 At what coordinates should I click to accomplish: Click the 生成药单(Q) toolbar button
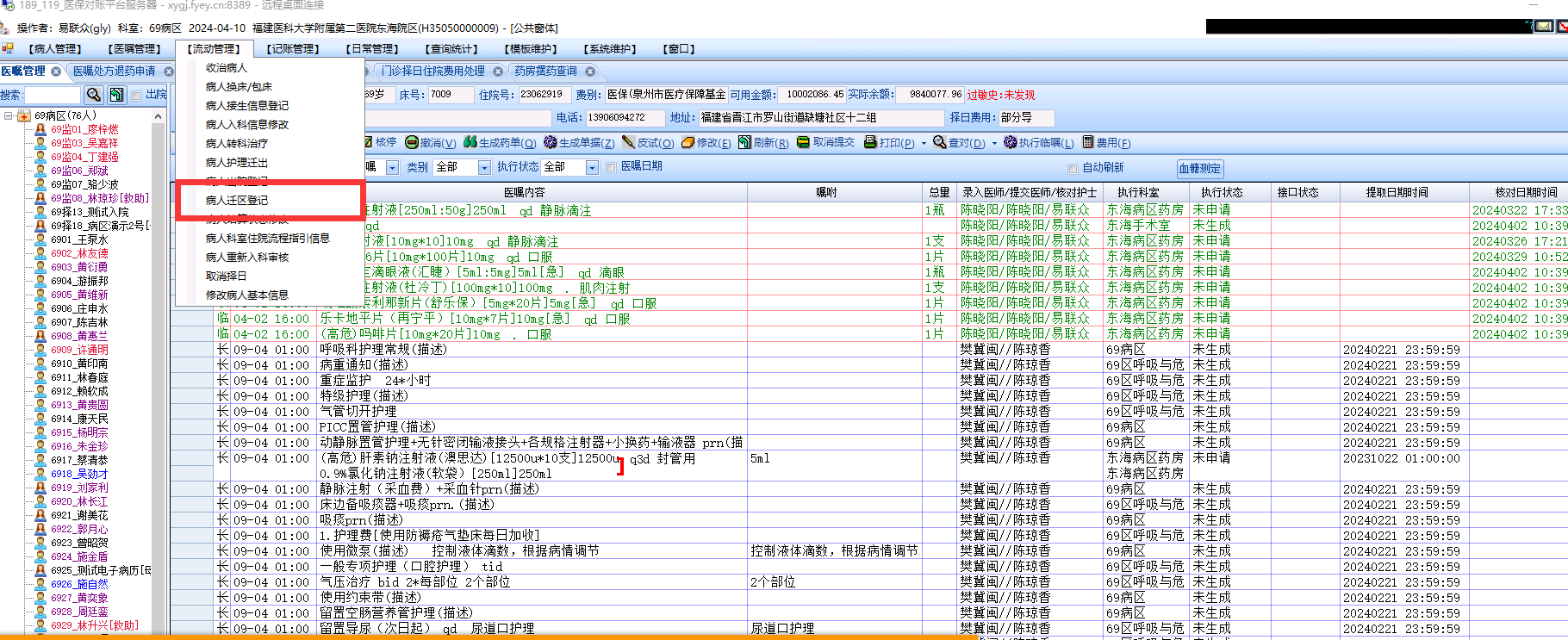click(x=500, y=142)
